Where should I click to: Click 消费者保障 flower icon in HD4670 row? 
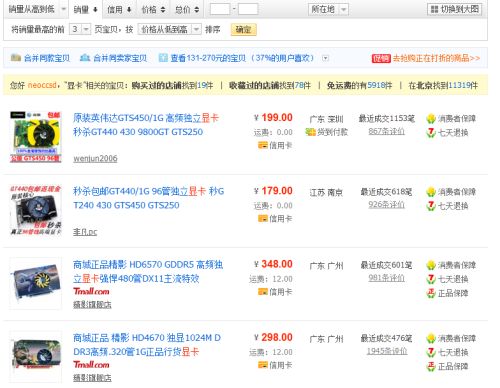(431, 339)
